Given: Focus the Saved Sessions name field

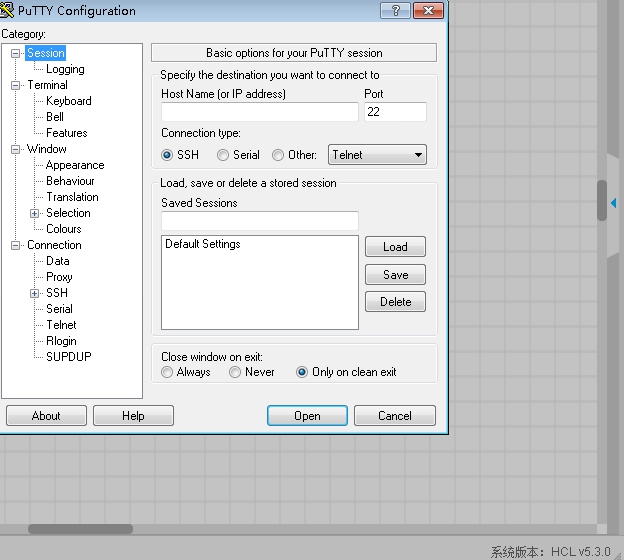Looking at the screenshot, I should [260, 220].
